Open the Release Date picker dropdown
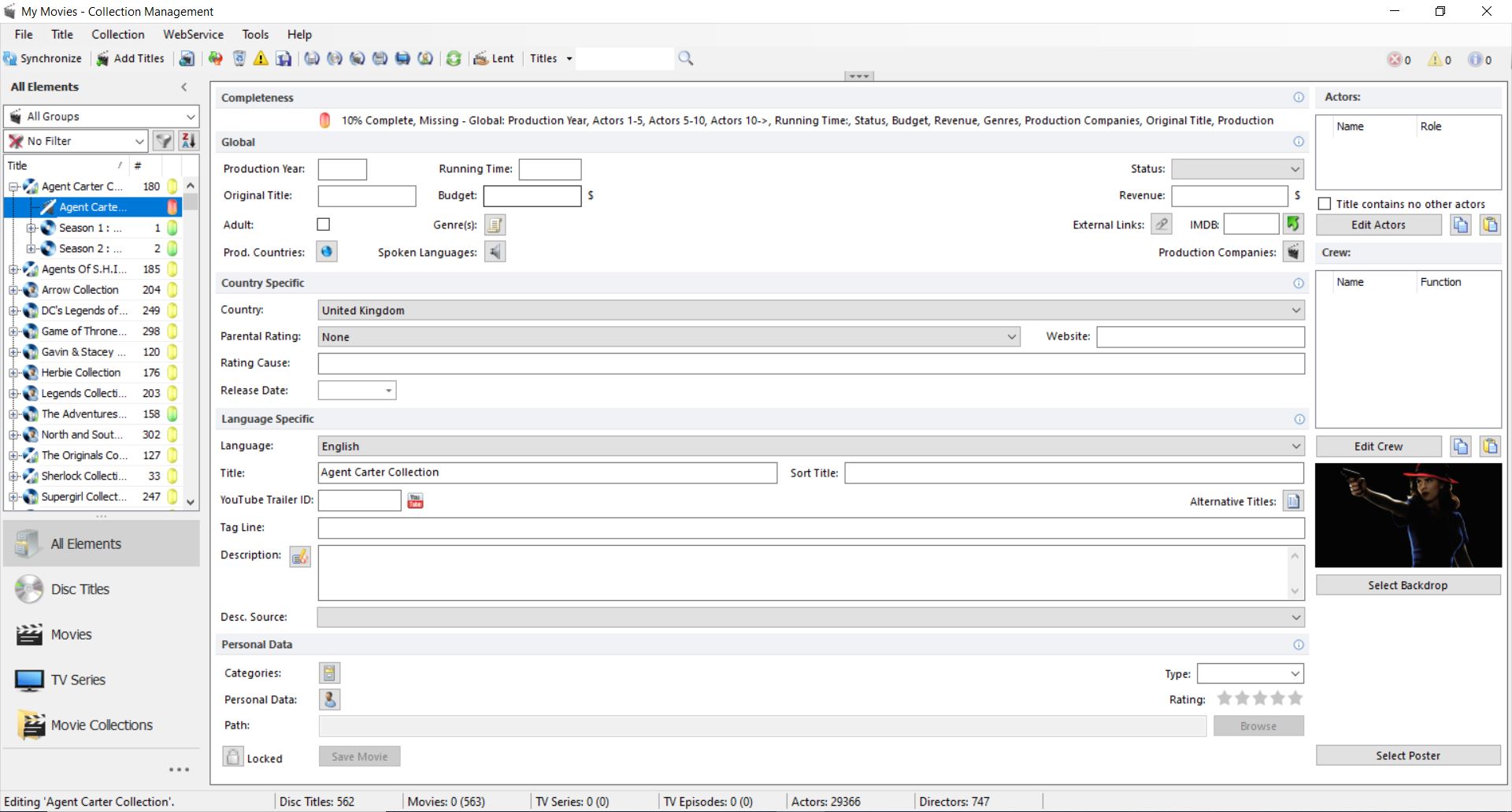Screen dimensions: 1512x812 coord(388,391)
